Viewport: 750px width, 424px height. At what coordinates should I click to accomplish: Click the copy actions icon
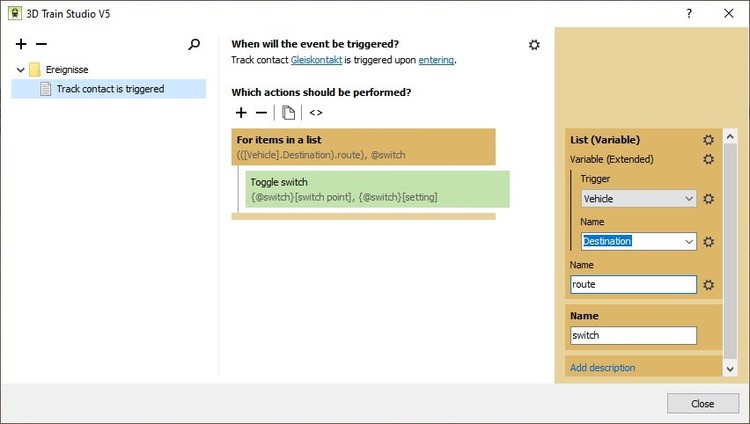pos(288,113)
